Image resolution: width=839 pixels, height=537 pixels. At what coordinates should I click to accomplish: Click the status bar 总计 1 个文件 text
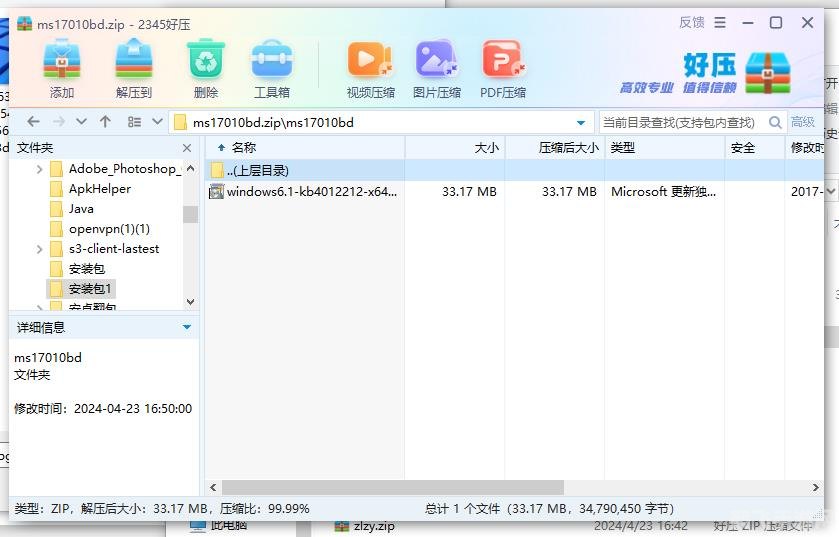(x=550, y=509)
